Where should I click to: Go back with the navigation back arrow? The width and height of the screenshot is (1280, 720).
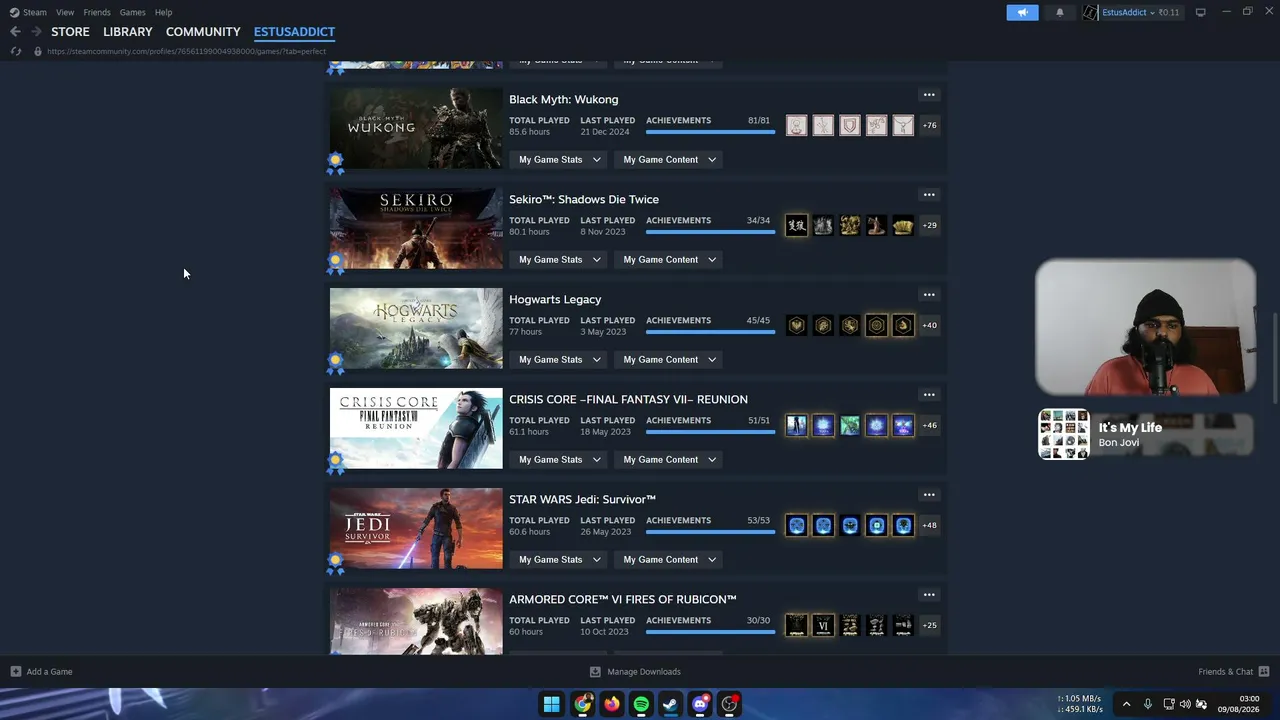click(x=15, y=32)
